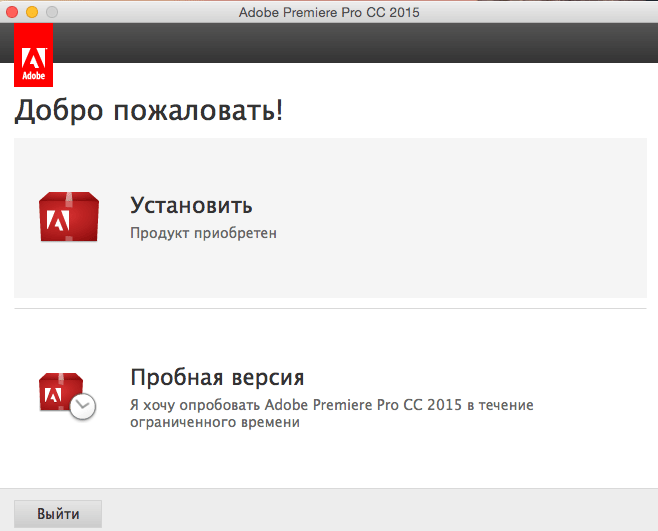Minimize the window using the yellow button
Screen dimensions: 658x531
31,12
